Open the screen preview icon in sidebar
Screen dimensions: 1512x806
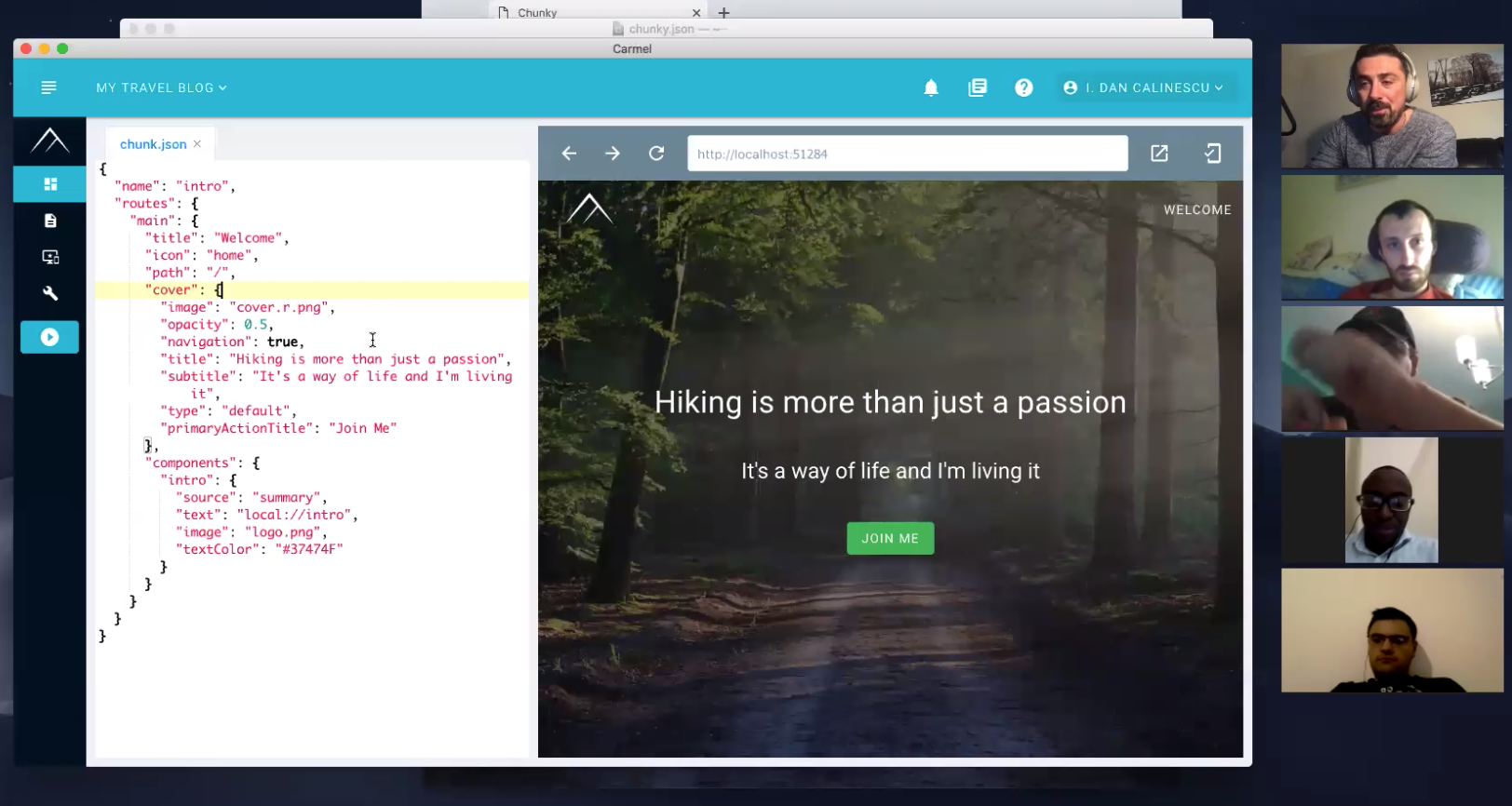(50, 257)
